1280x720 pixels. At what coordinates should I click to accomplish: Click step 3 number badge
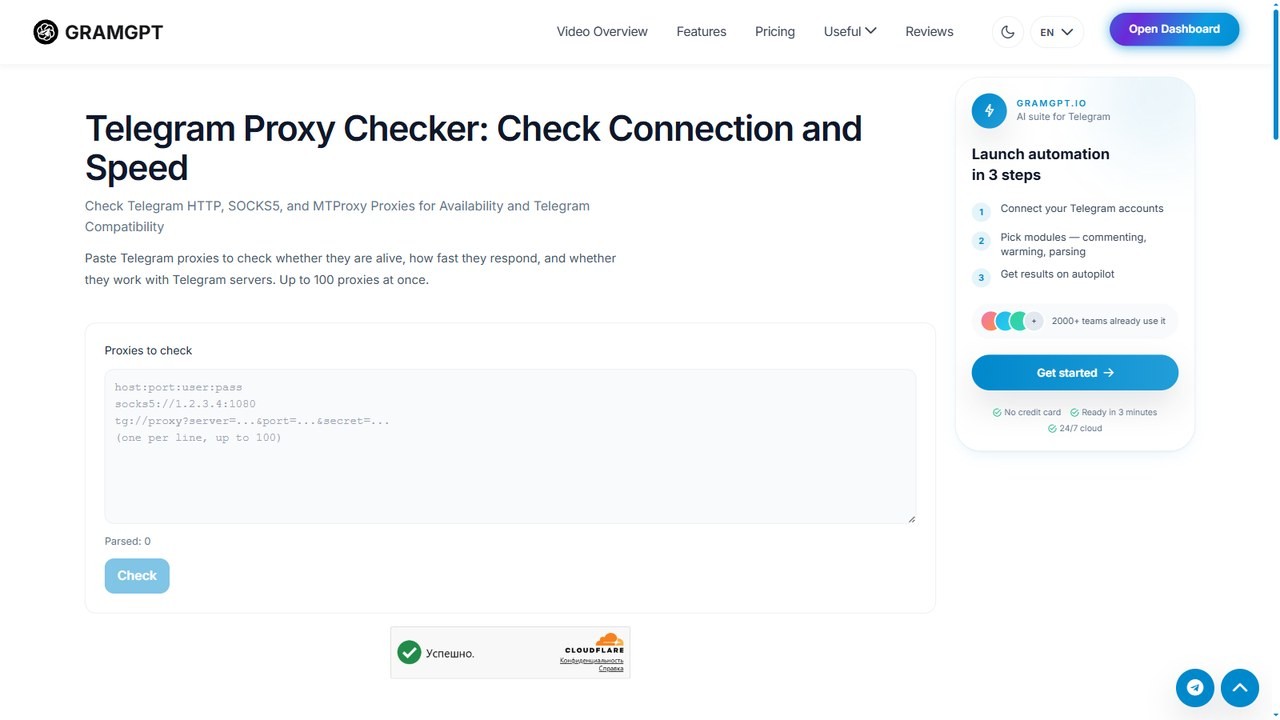[x=981, y=277]
